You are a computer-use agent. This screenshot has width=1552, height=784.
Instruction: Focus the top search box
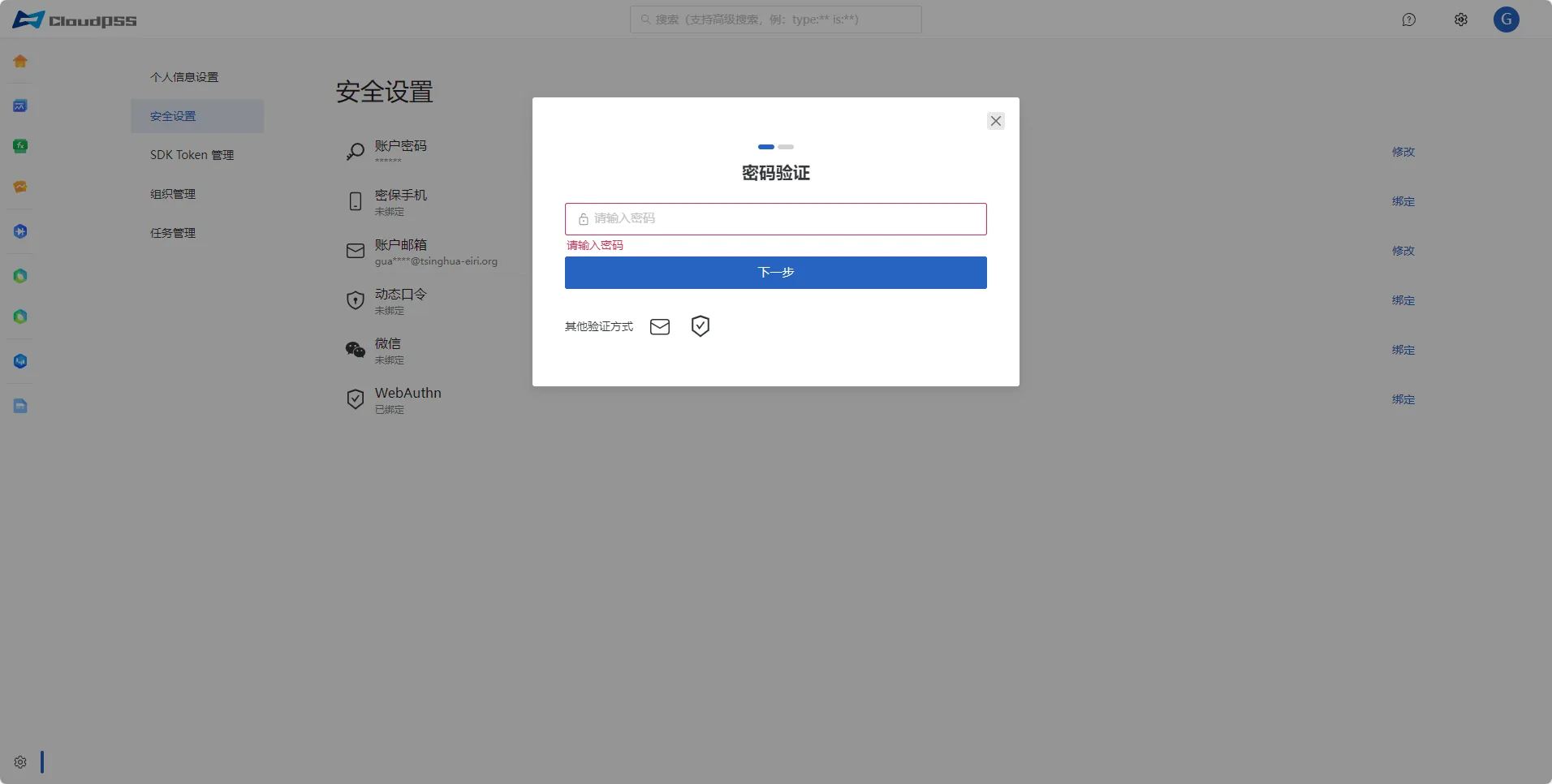pos(776,19)
